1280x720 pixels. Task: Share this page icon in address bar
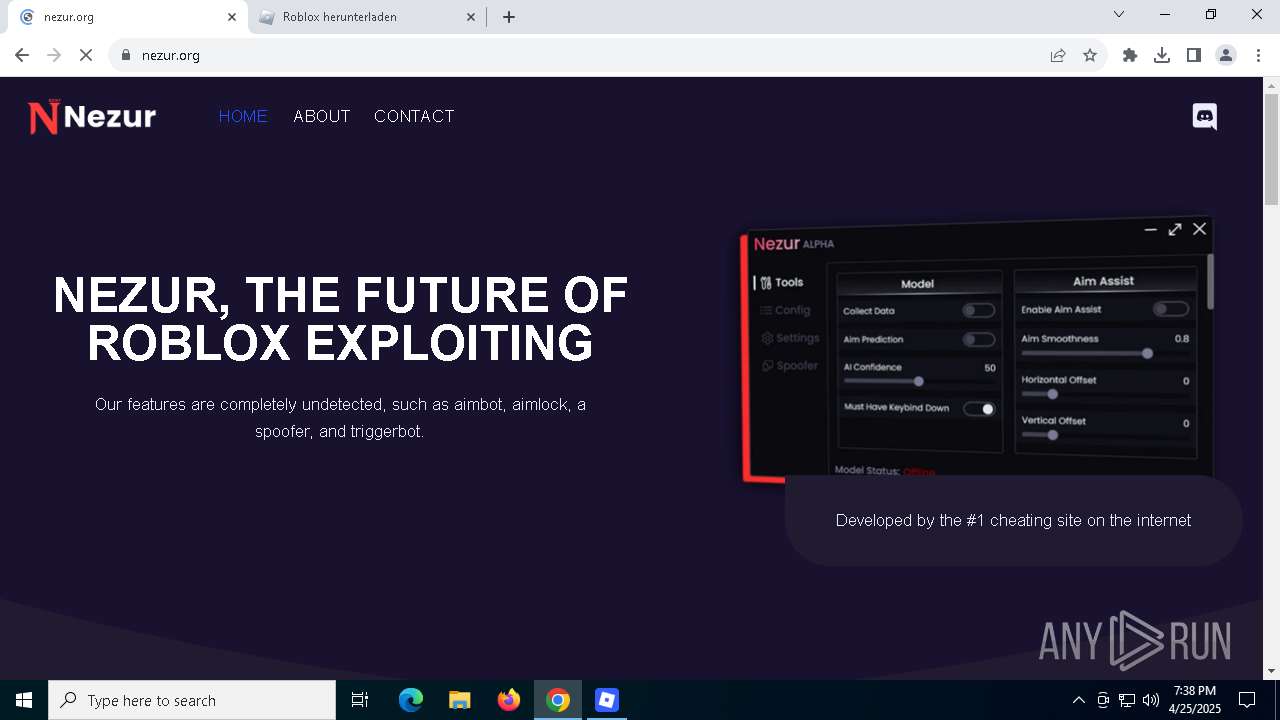coord(1058,55)
